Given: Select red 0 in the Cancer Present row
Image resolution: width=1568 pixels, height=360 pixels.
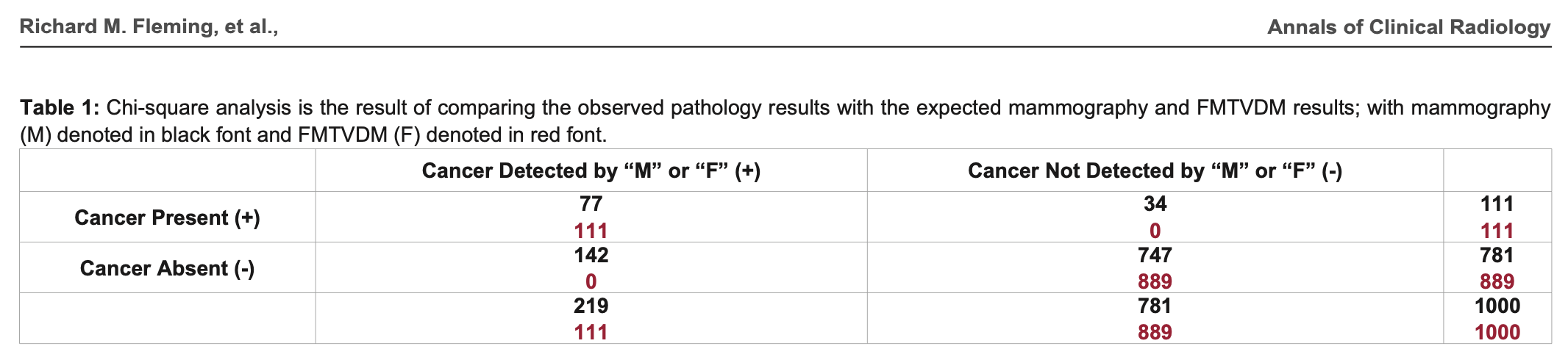Looking at the screenshot, I should 1155,231.
